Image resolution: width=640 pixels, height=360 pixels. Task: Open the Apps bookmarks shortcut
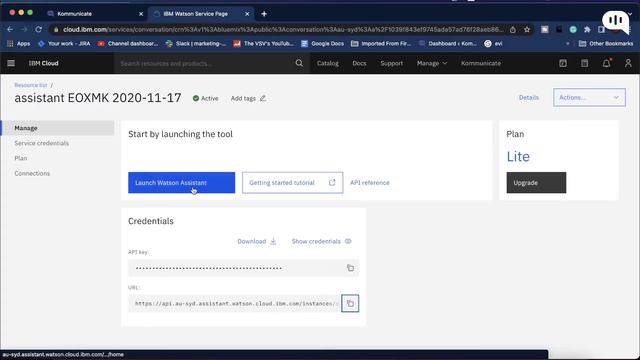click(x=19, y=44)
